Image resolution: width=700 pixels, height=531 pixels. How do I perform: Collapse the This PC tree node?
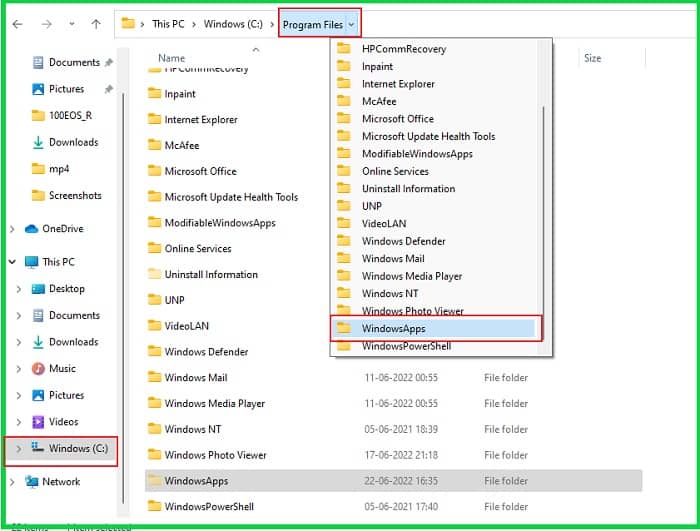coord(12,262)
